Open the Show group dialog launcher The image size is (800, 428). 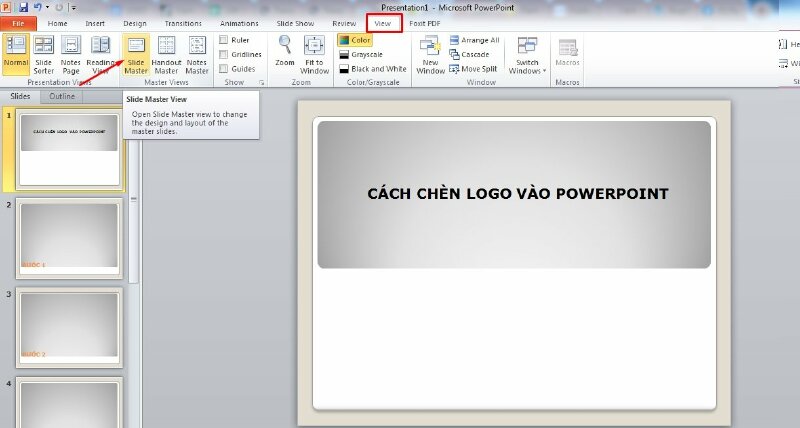262,82
